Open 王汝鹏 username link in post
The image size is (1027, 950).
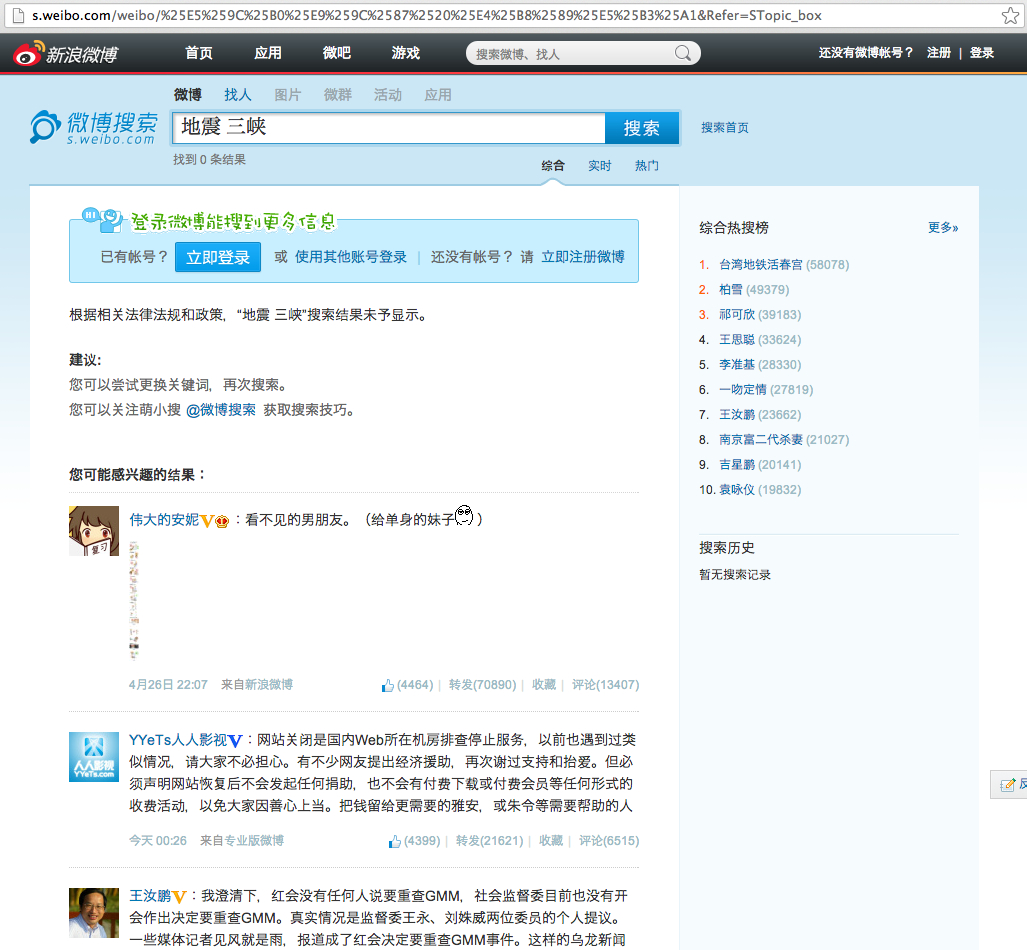pyautogui.click(x=150, y=896)
